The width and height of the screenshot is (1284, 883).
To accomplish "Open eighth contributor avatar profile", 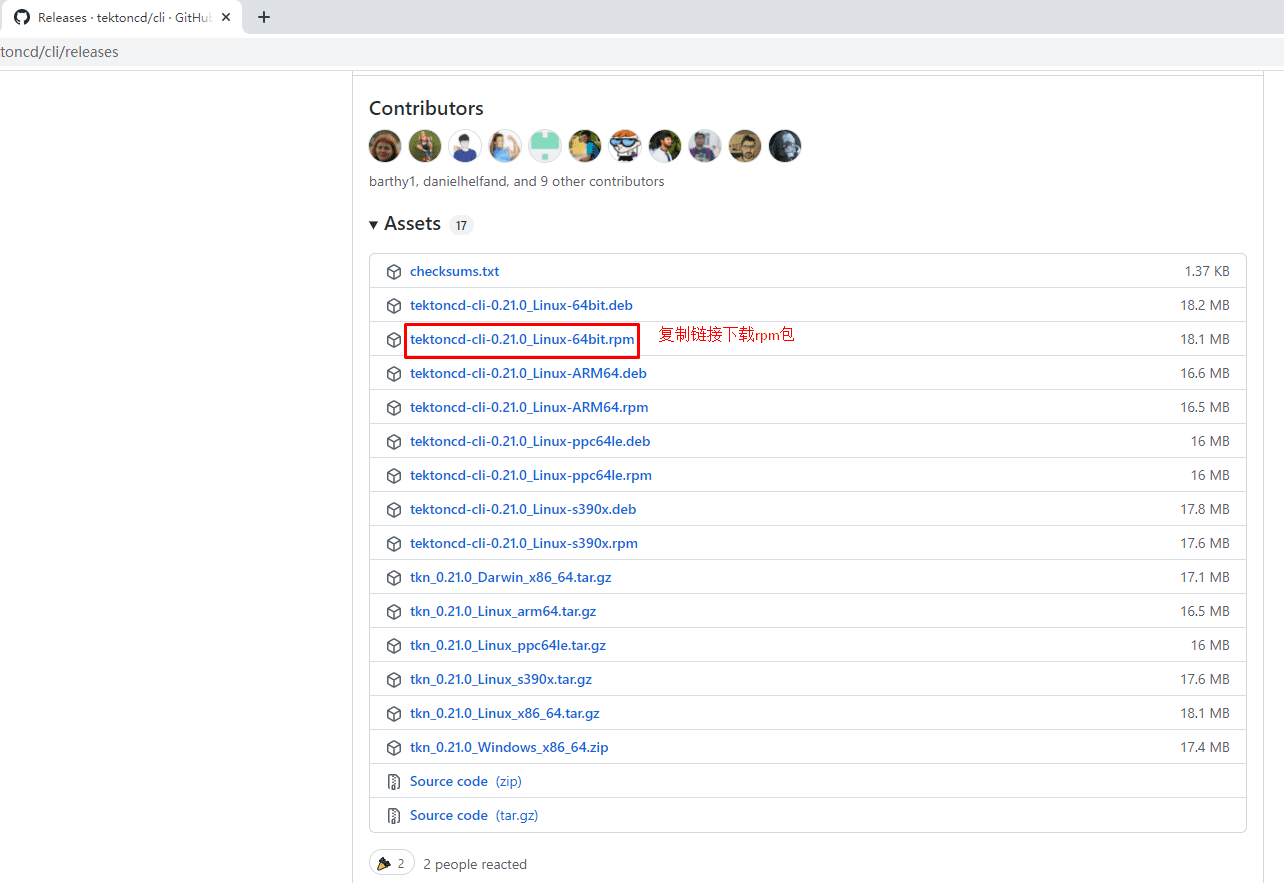I will point(665,146).
